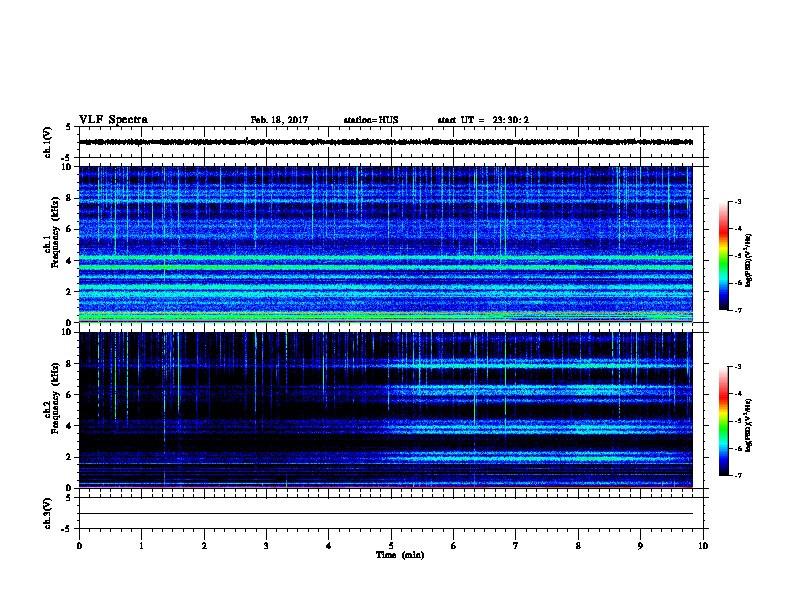Click the tick label "5" above "Time (min)"
The height and width of the screenshot is (612, 792).
coord(391,546)
